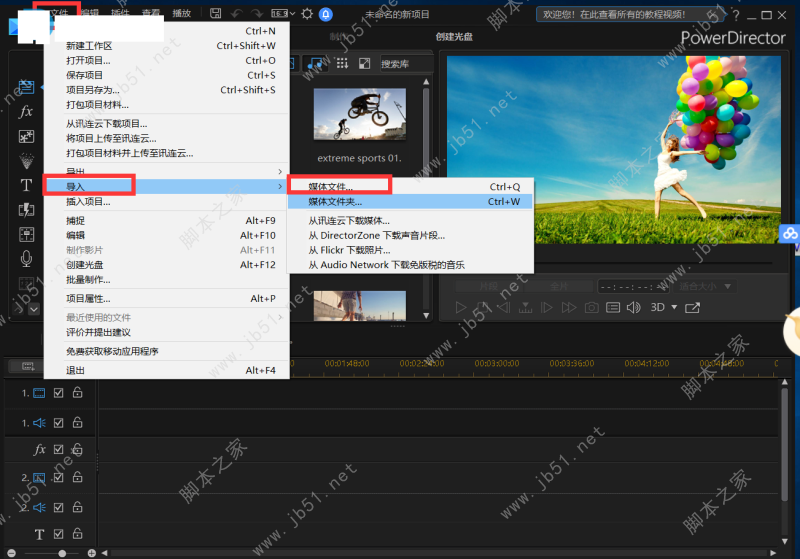
Task: Click the add tracks icon above timeline
Action: (28, 366)
